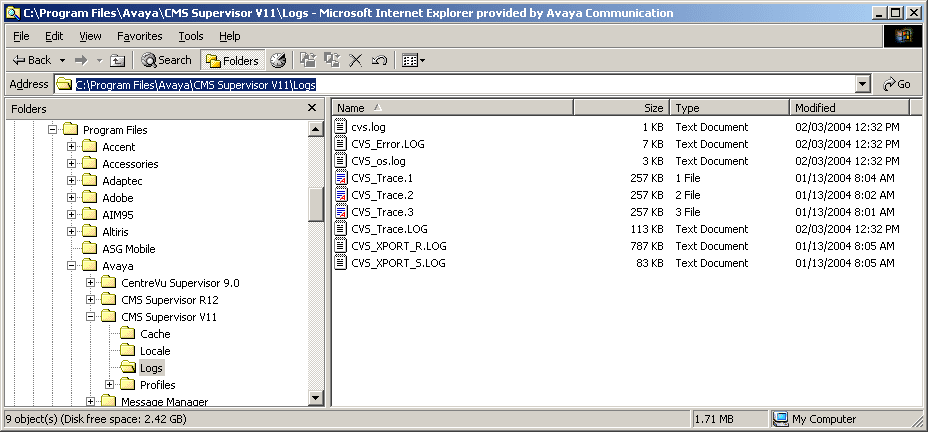Select the CVS_XPORT_S.LOG file icon
Screen dimensions: 928x432
point(340,263)
